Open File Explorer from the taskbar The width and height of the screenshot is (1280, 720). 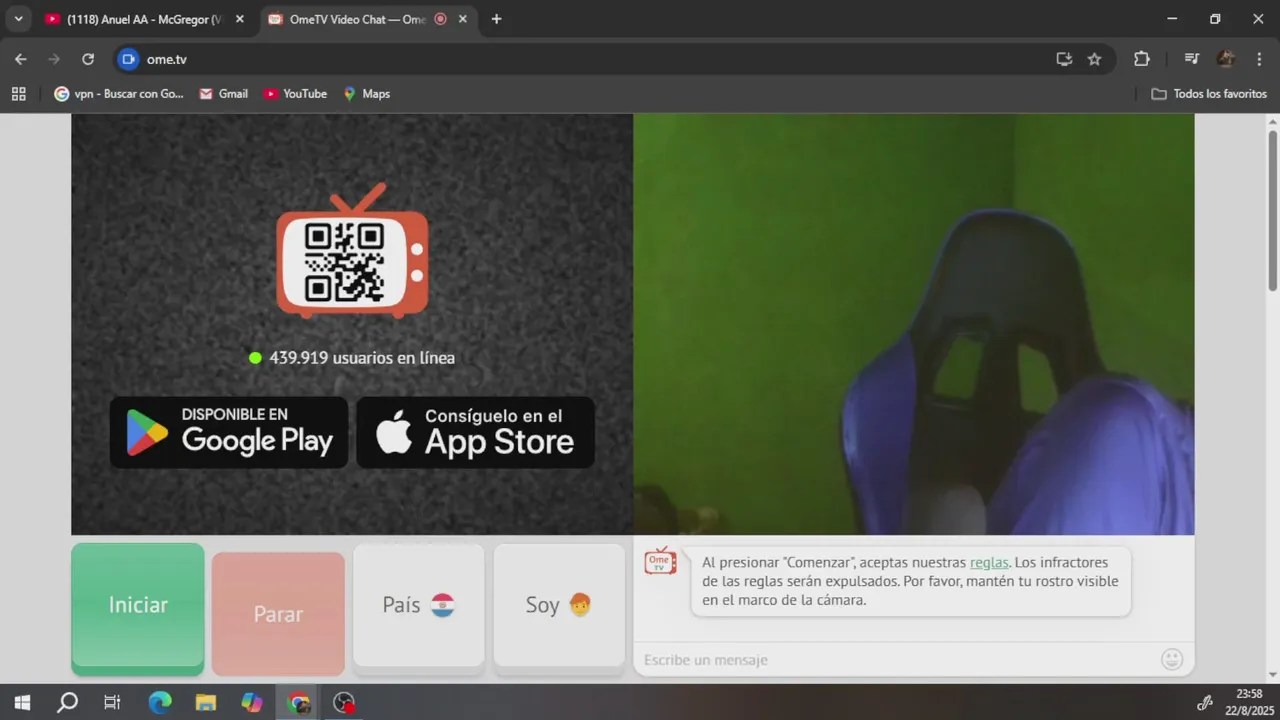(x=206, y=703)
